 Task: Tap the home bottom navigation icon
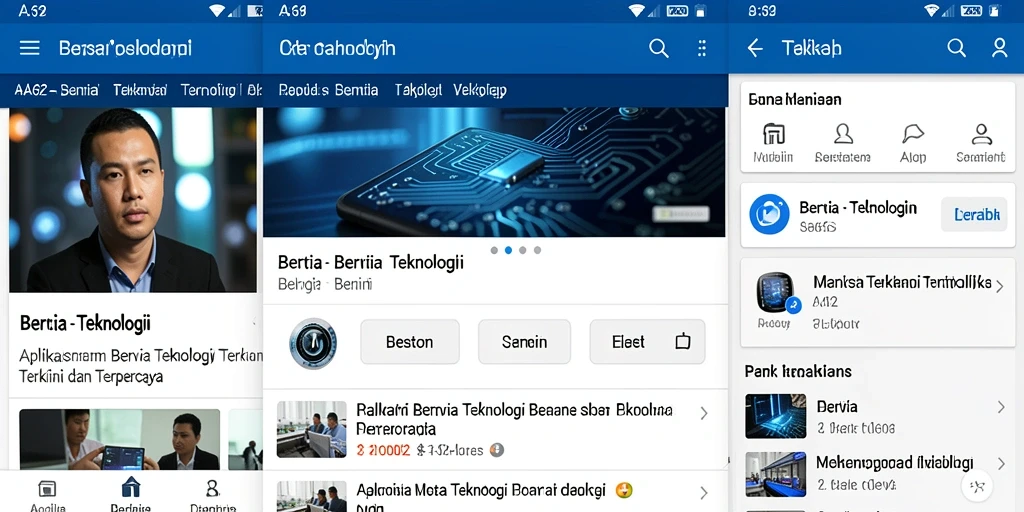click(131, 487)
